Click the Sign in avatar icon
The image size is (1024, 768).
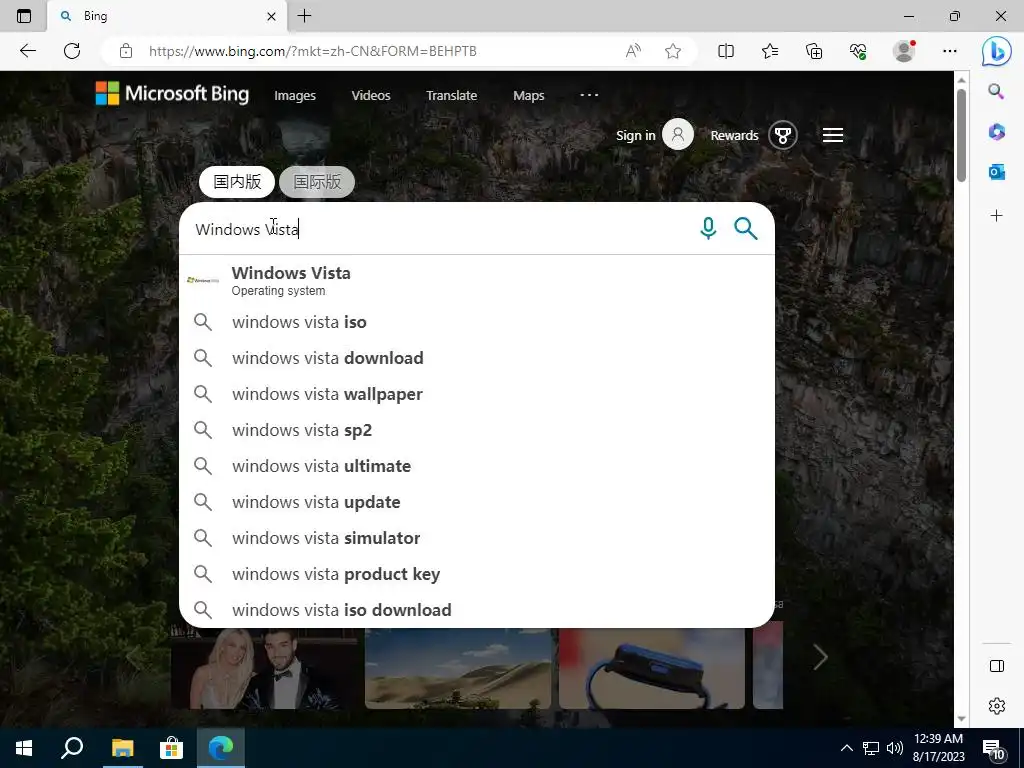[x=678, y=135]
